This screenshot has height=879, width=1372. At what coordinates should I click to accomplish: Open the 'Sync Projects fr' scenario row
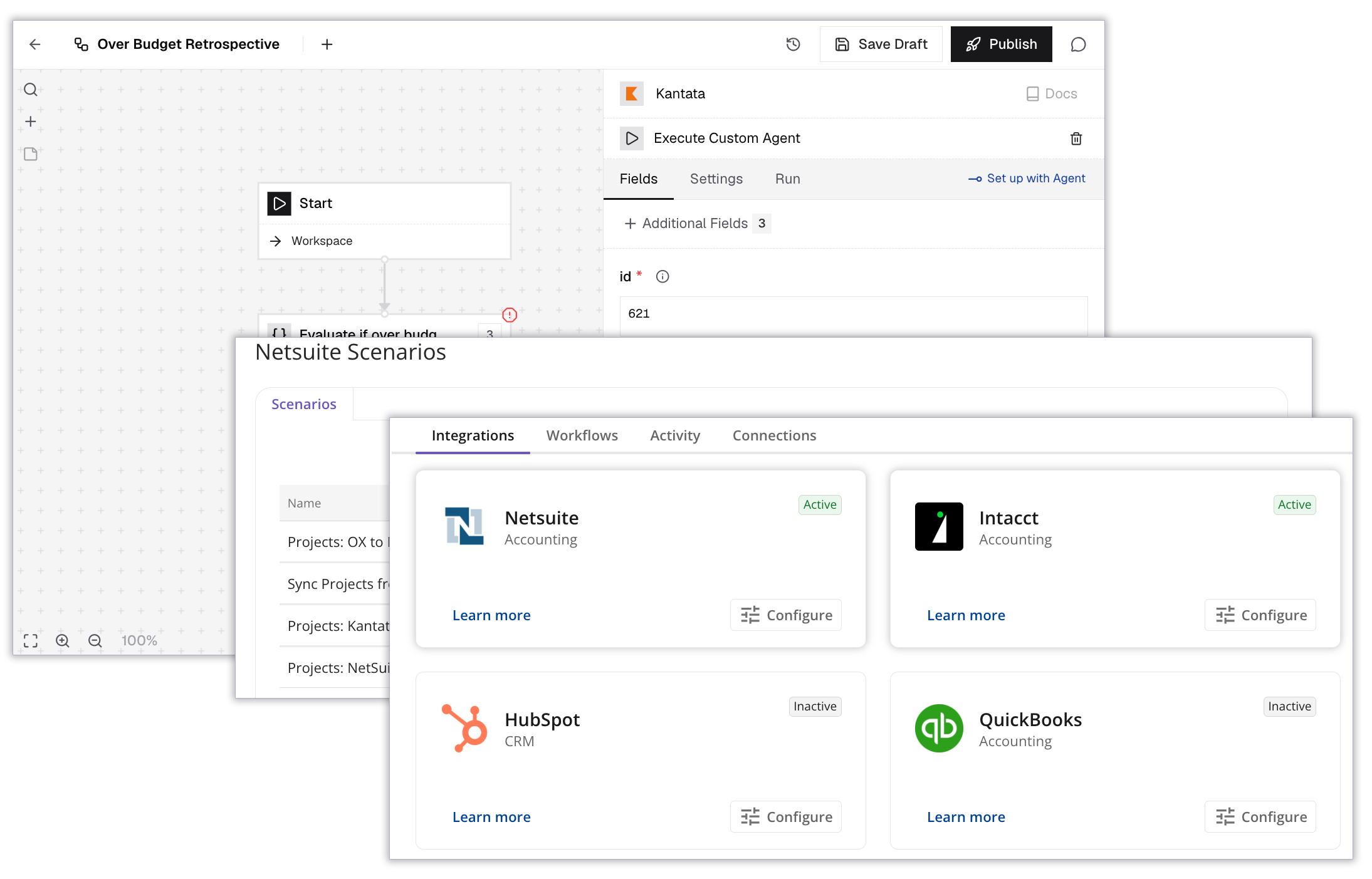coord(335,584)
